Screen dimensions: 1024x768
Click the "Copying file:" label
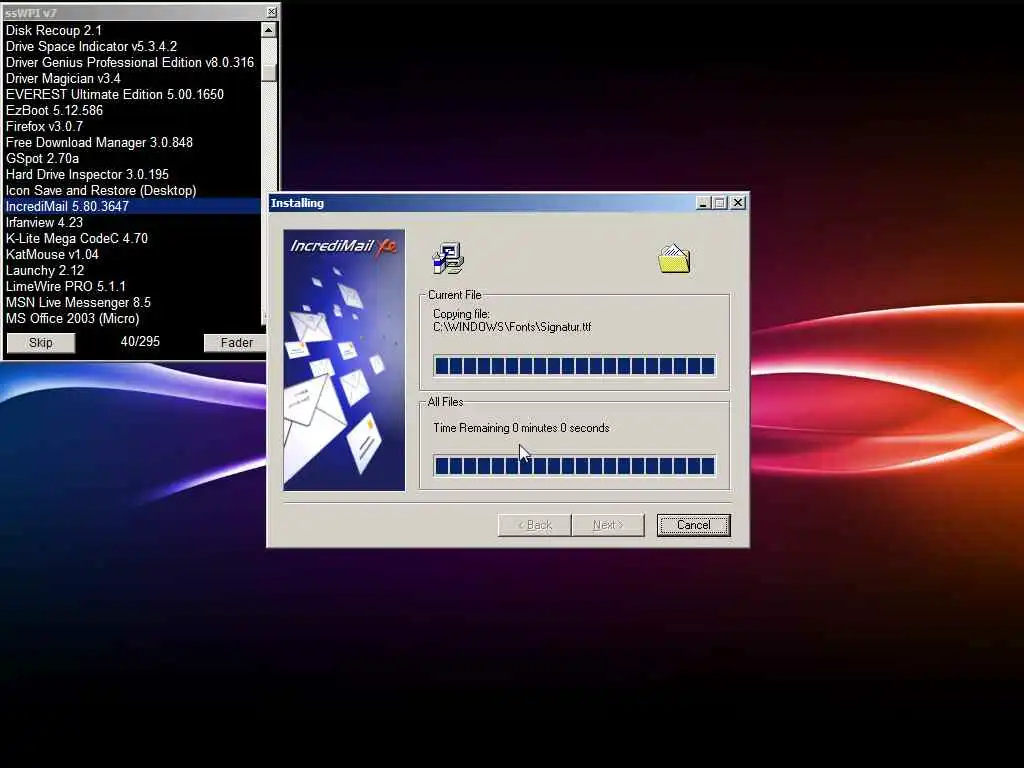point(461,314)
